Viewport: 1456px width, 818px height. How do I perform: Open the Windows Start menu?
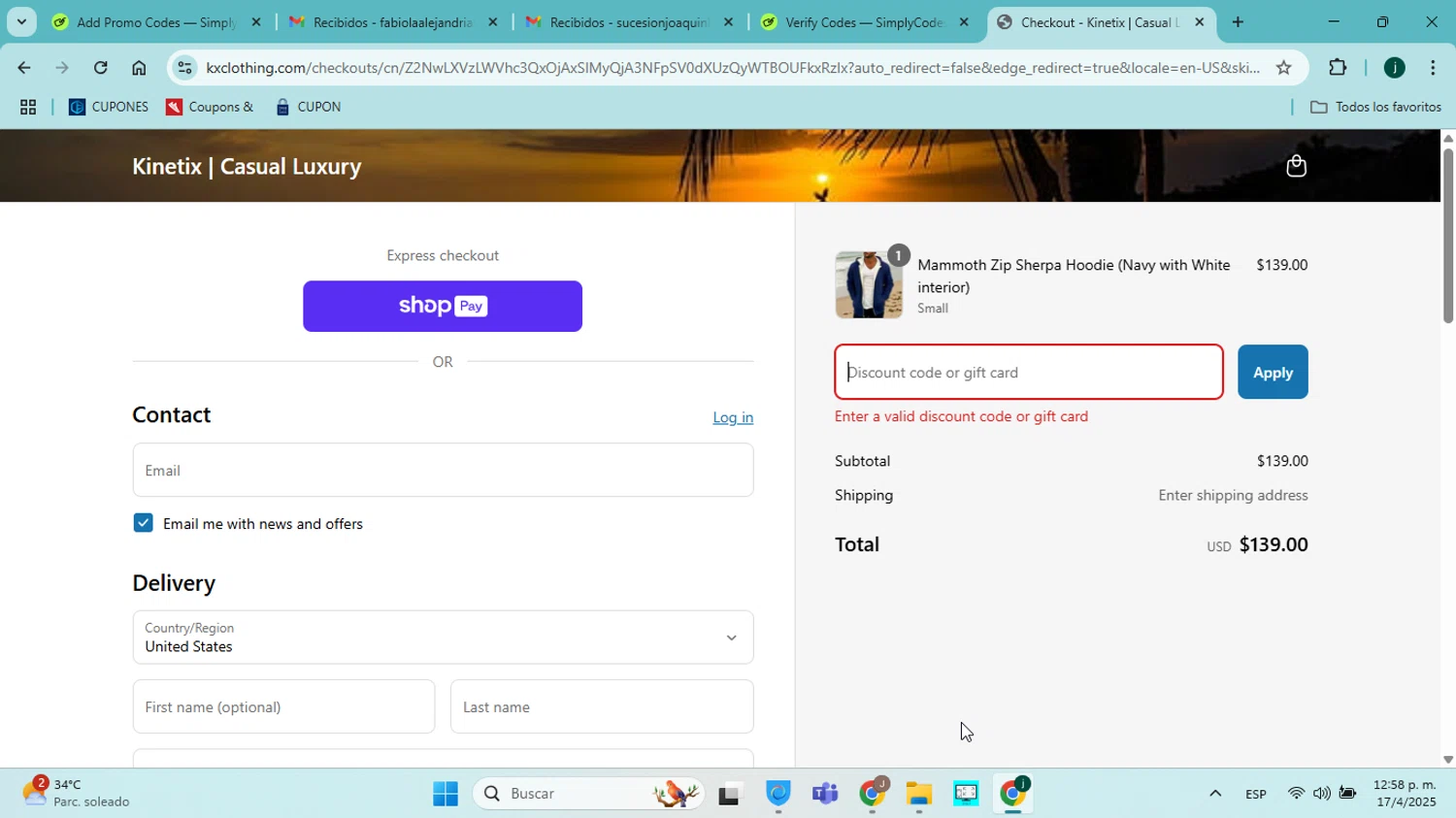pos(446,794)
